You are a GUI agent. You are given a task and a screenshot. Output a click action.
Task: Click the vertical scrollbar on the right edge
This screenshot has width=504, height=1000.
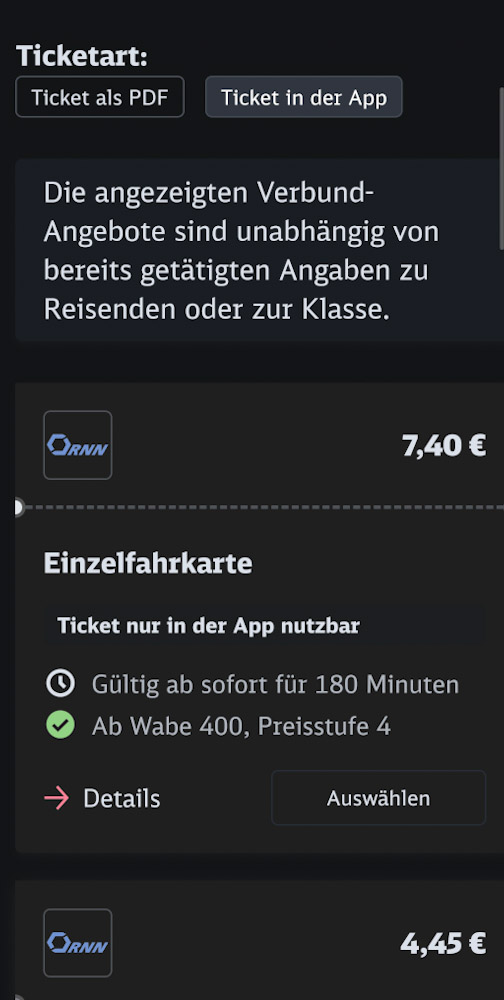tap(501, 169)
